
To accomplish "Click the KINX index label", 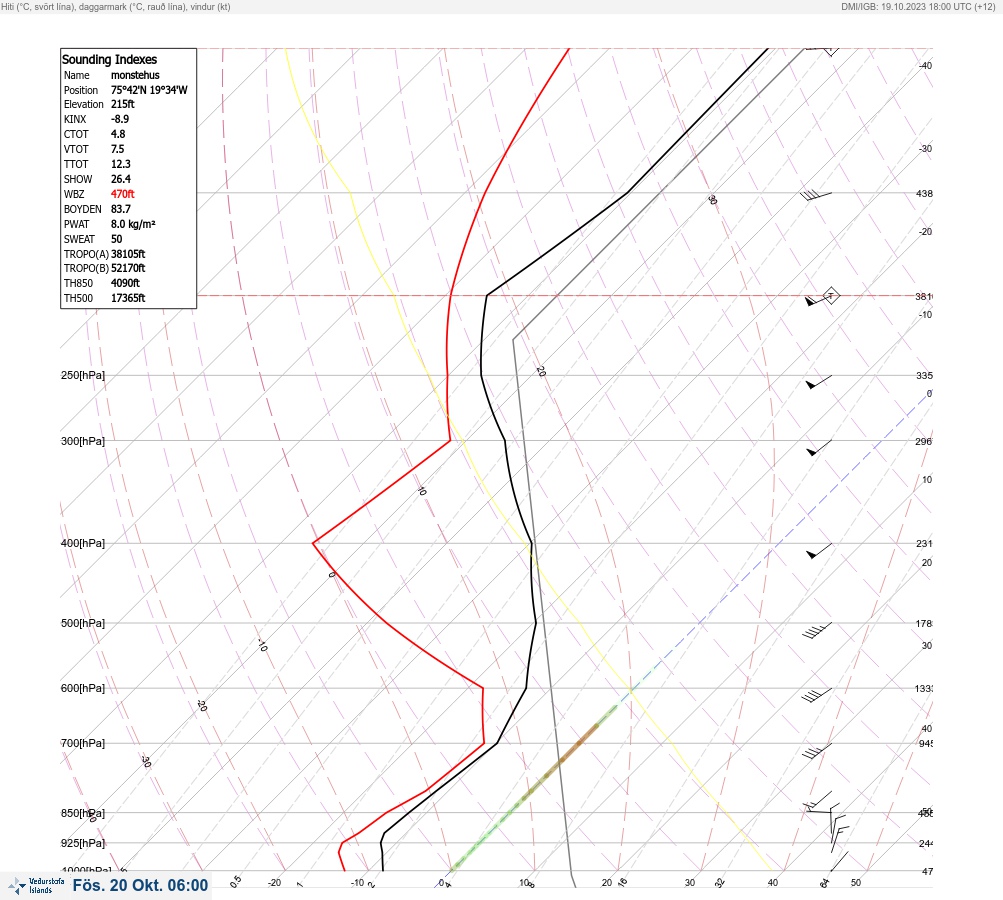I will coord(75,119).
